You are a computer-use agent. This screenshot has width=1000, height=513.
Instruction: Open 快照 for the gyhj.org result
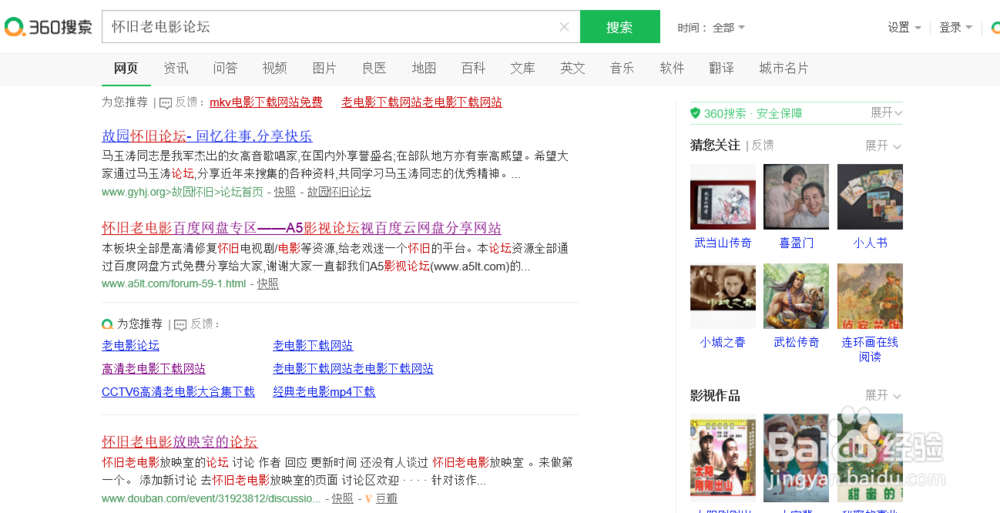click(x=285, y=192)
